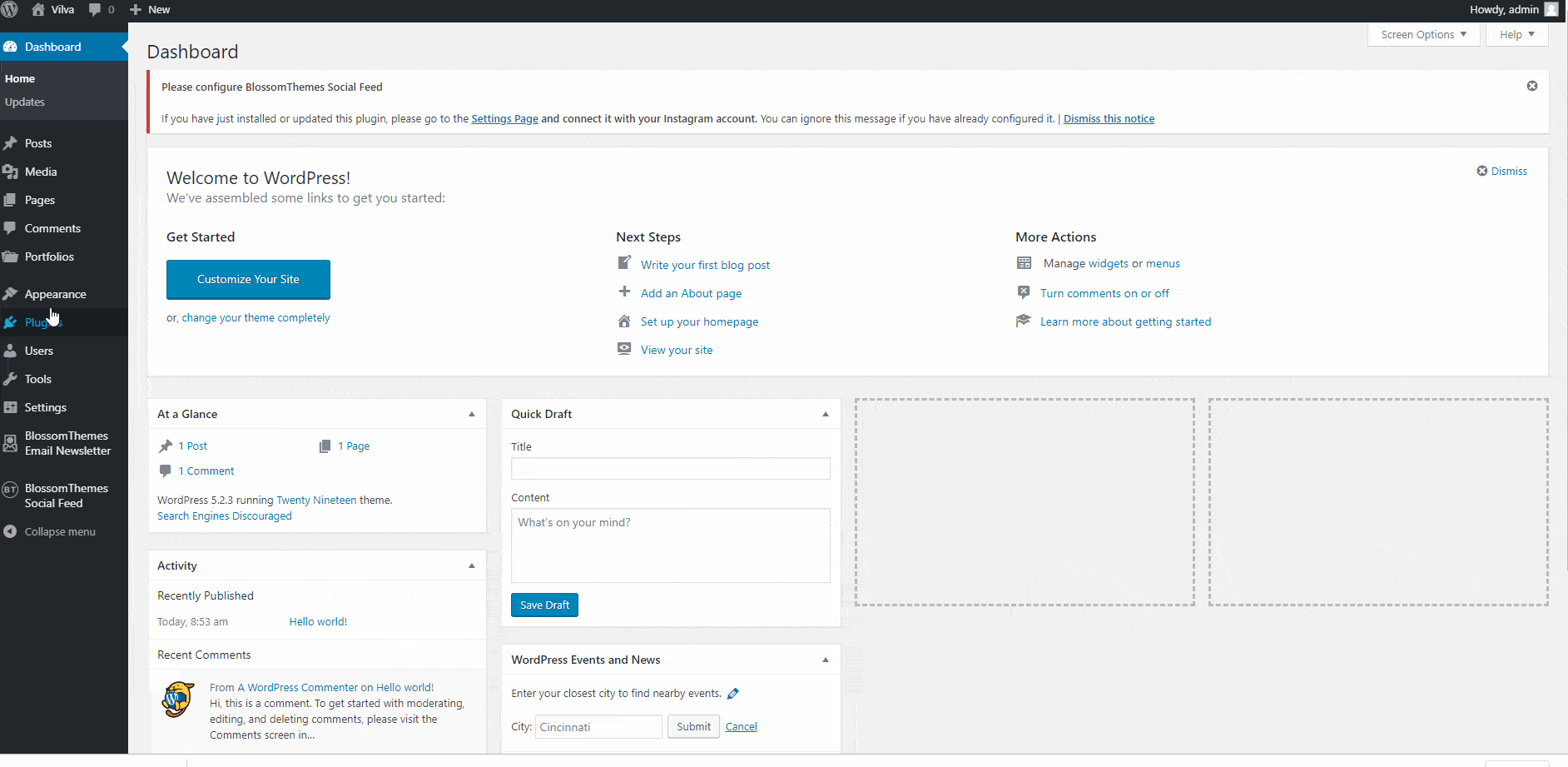Collapse the WordPress Events and News panel

[826, 660]
